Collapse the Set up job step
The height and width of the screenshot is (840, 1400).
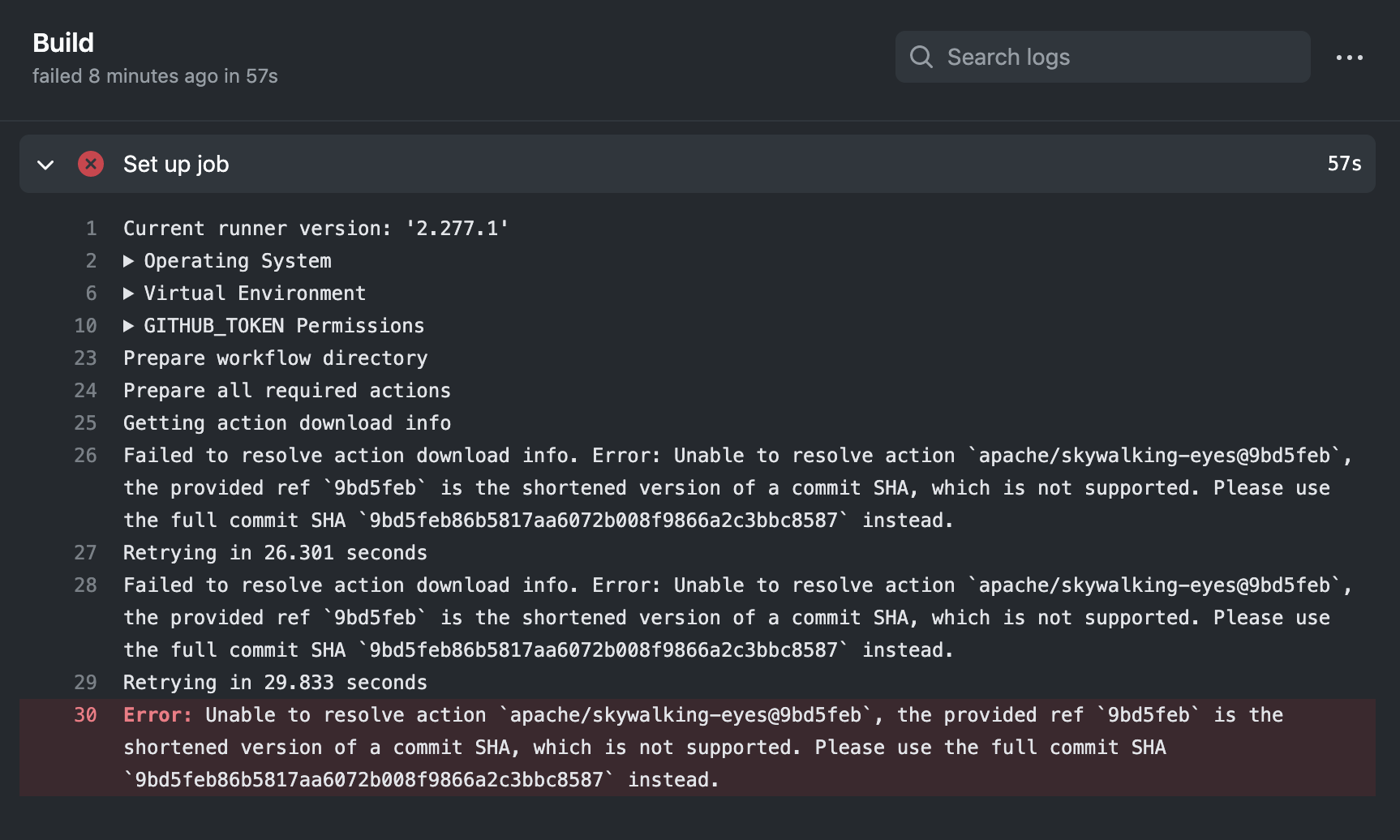[45, 165]
